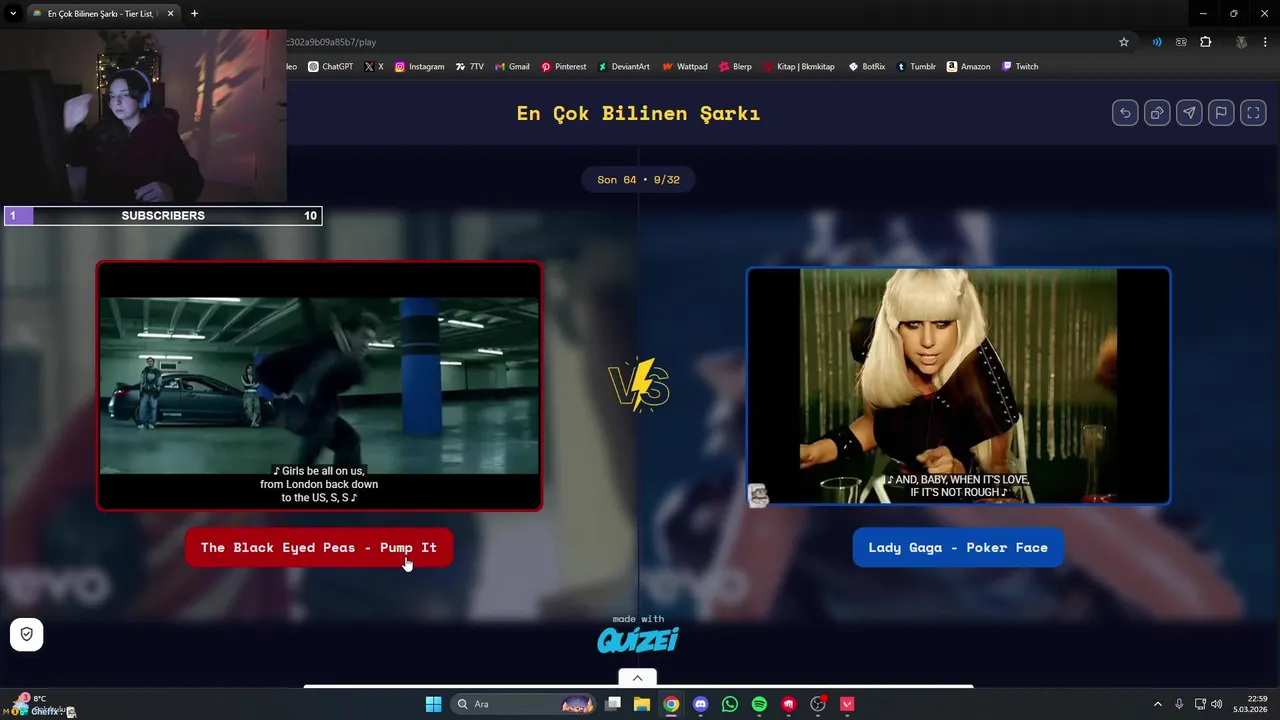
Task: Click the microphone tray icon
Action: point(1180,704)
